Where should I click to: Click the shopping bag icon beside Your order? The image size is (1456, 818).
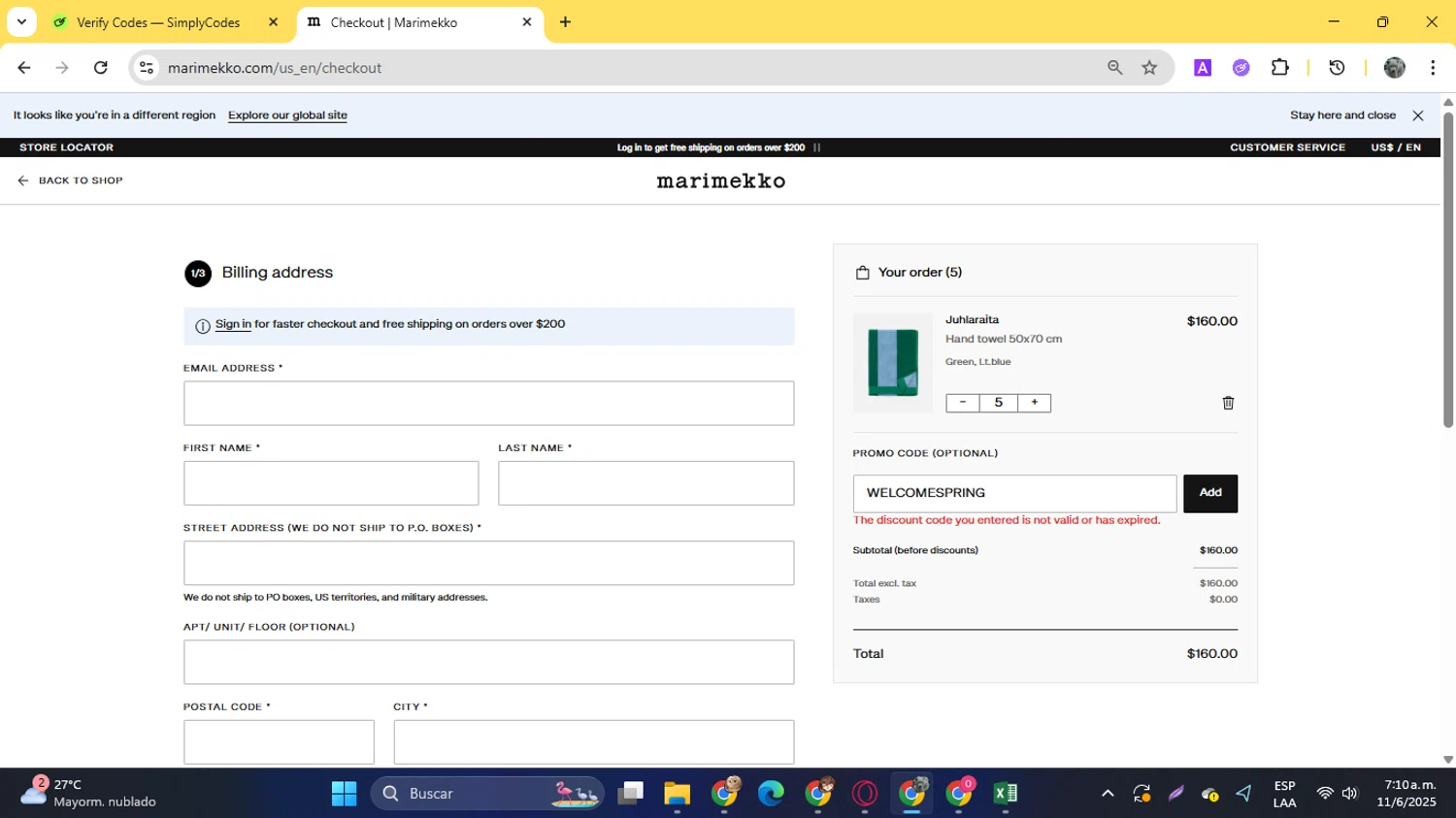862,273
